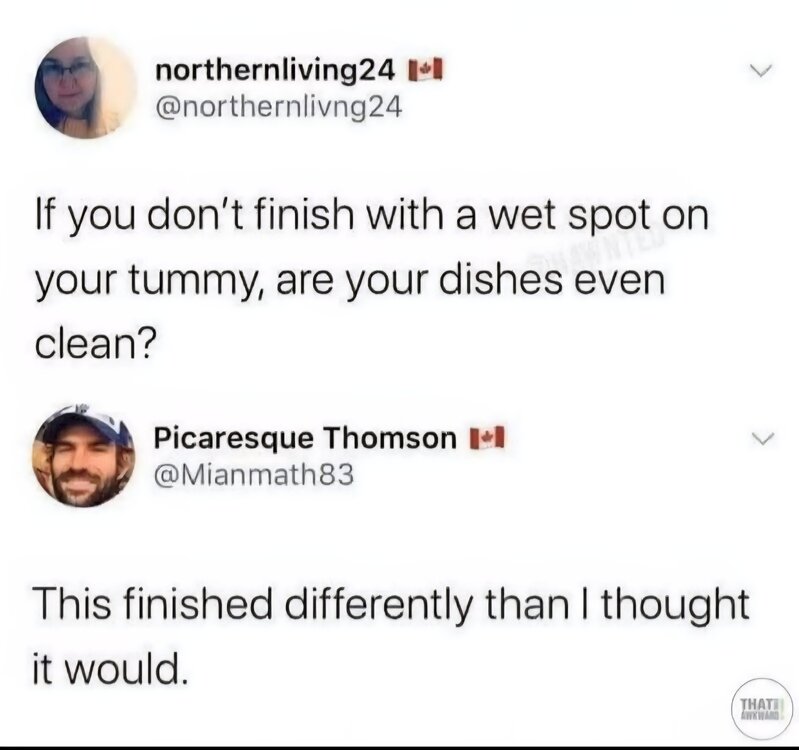Click northernliving24's profile picture
The width and height of the screenshot is (799, 750).
click(x=85, y=88)
